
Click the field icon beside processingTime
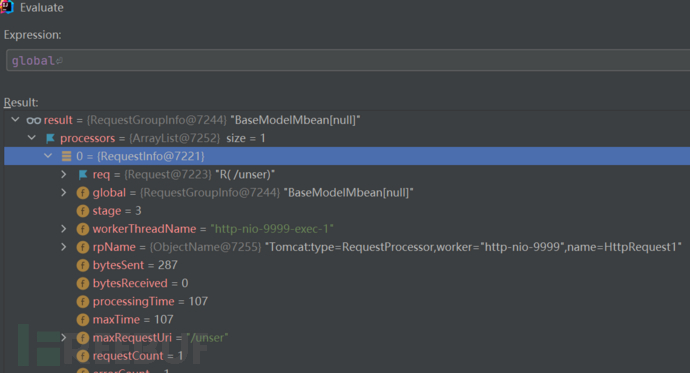point(83,301)
